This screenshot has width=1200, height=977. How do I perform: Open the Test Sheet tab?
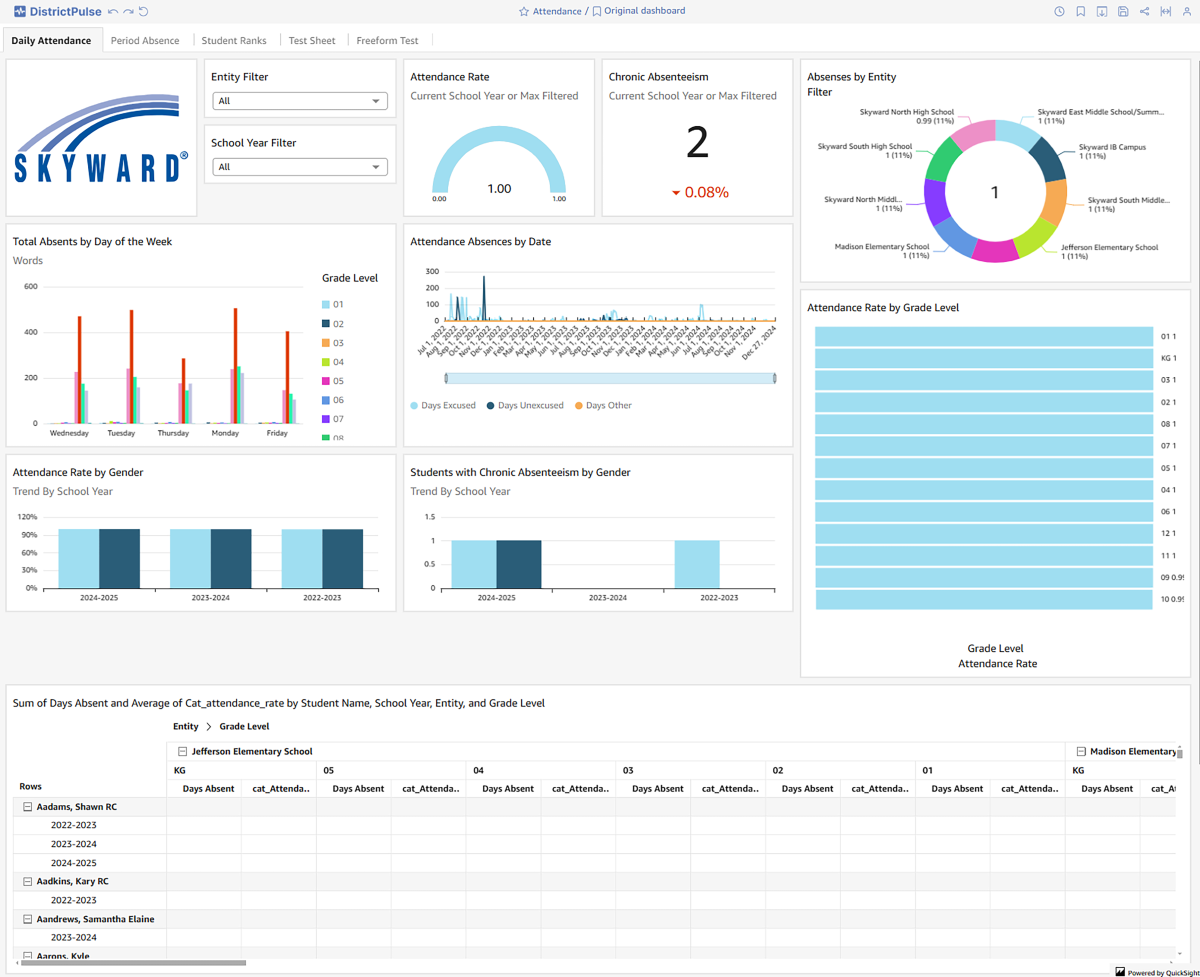click(x=312, y=41)
